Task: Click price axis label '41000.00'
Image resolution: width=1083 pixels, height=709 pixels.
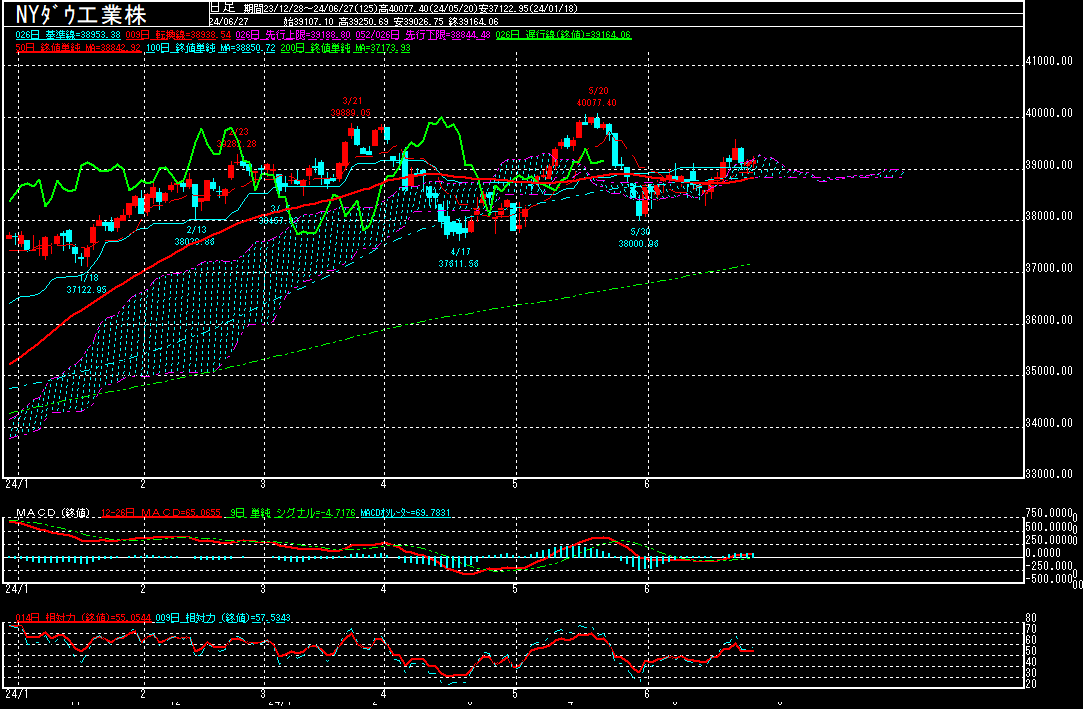Action: (x=1049, y=61)
